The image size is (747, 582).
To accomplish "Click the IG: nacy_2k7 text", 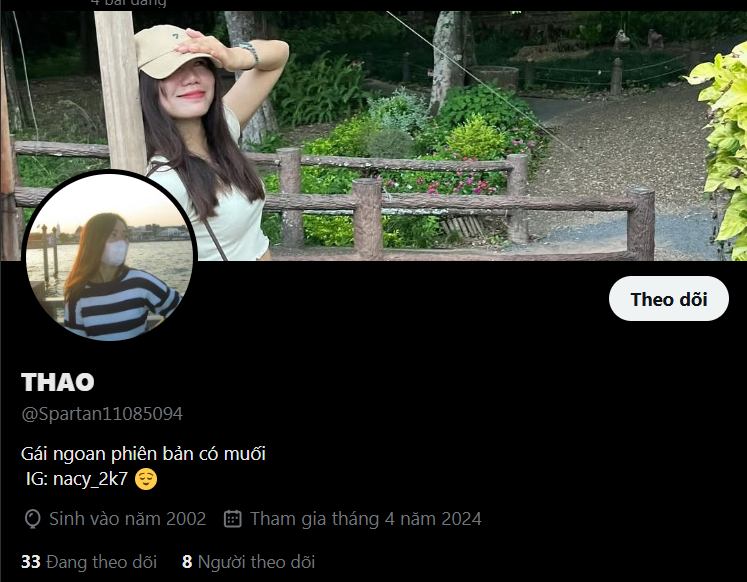I will (77, 479).
